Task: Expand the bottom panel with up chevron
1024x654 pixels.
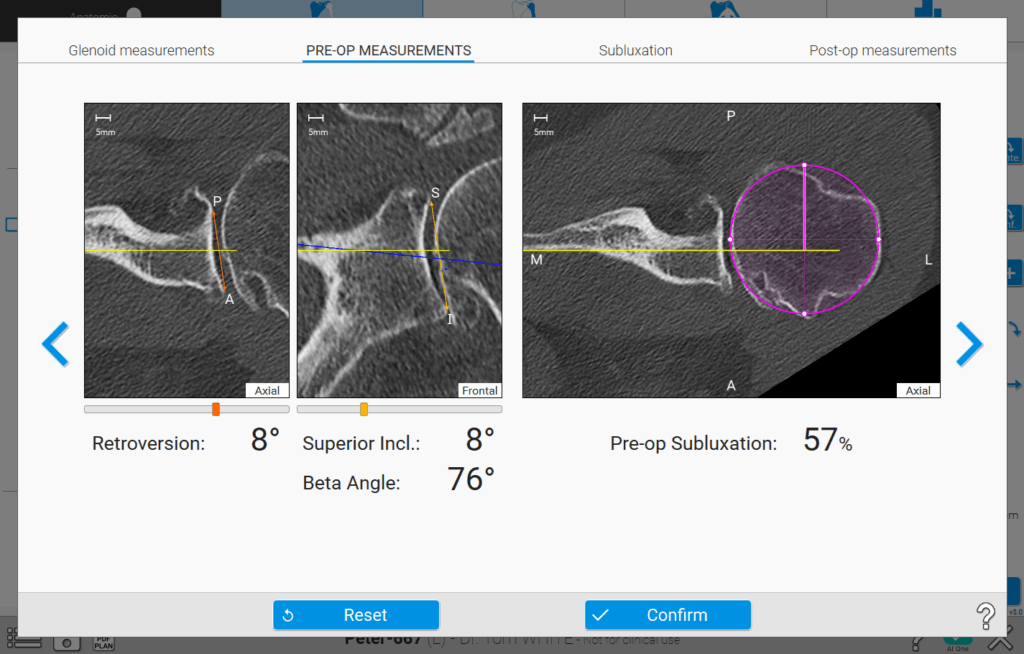Action: click(x=1003, y=643)
